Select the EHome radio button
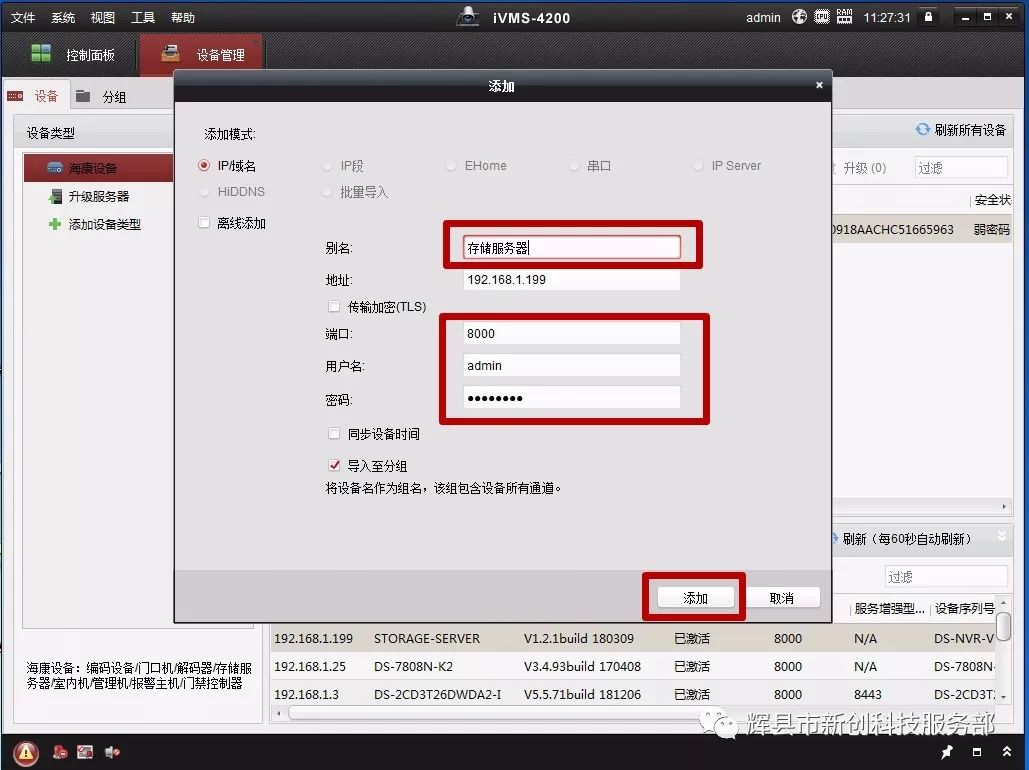The width and height of the screenshot is (1029, 770). coord(451,165)
